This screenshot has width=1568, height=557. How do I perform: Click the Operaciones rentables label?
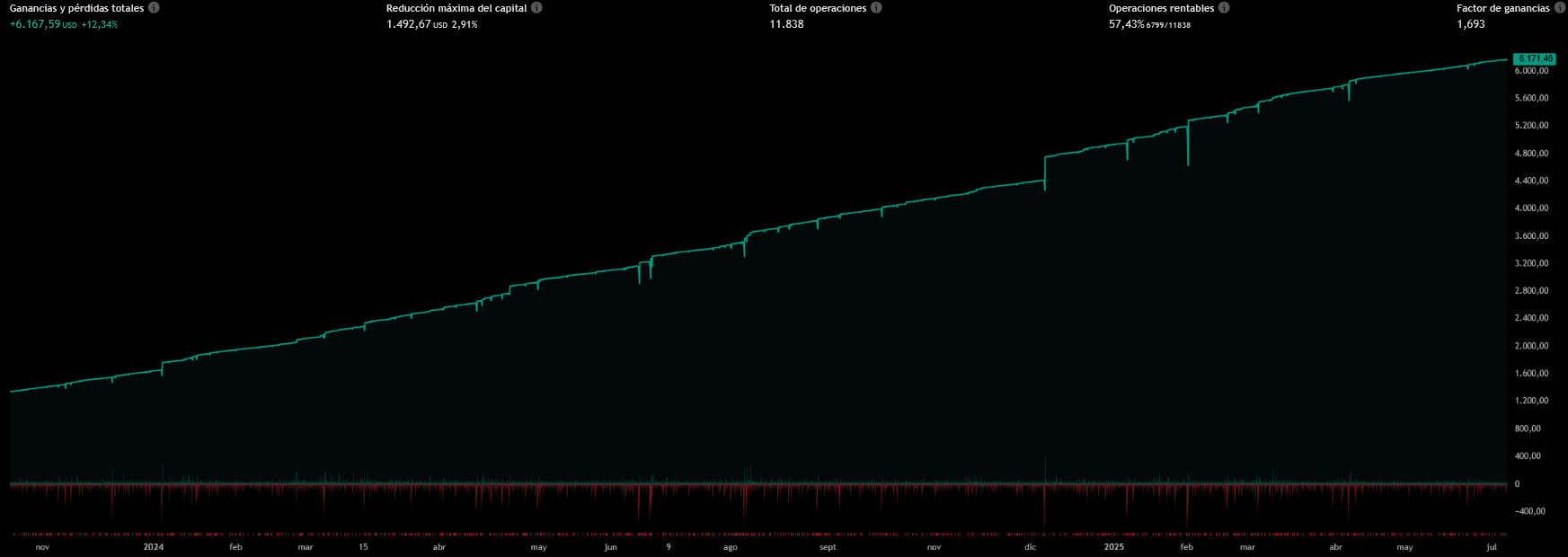point(1161,8)
